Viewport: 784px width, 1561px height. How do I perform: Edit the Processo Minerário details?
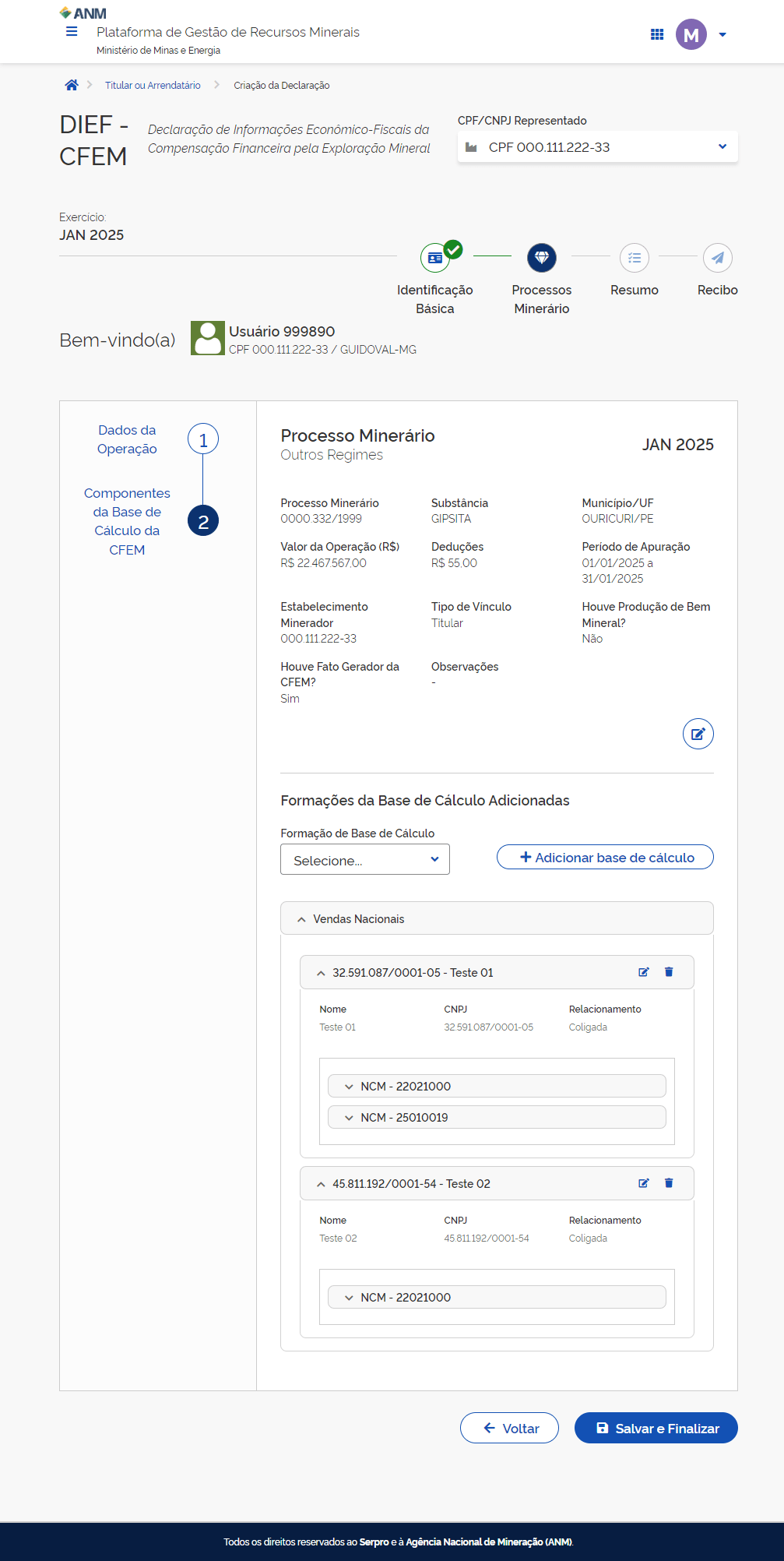pyautogui.click(x=698, y=734)
